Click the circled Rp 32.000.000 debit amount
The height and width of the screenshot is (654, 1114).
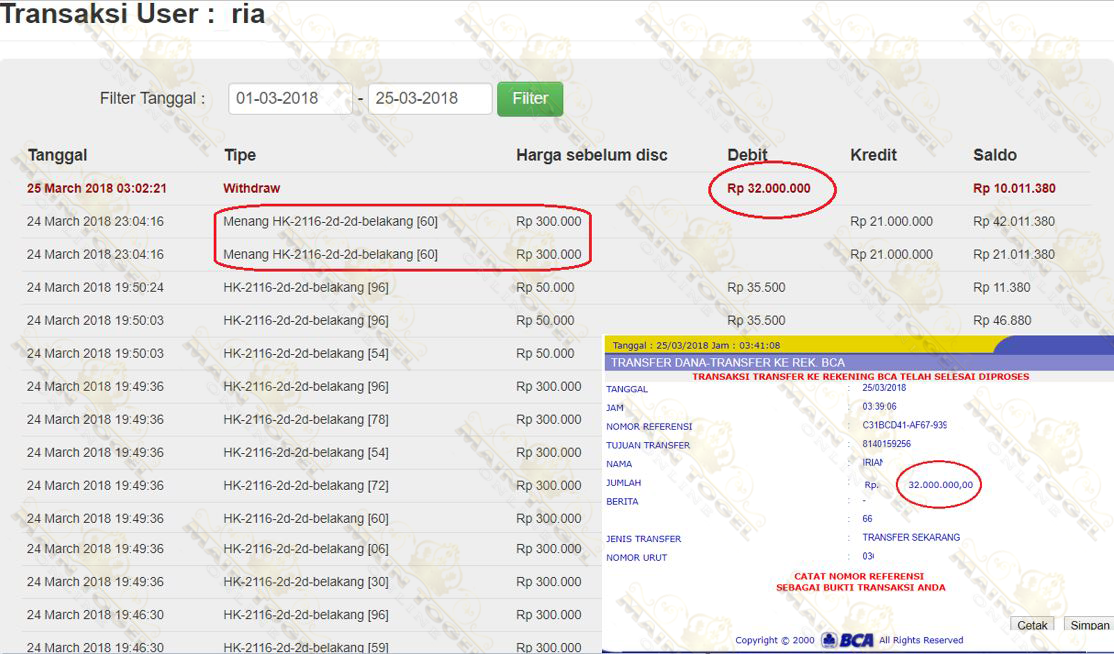coord(769,188)
